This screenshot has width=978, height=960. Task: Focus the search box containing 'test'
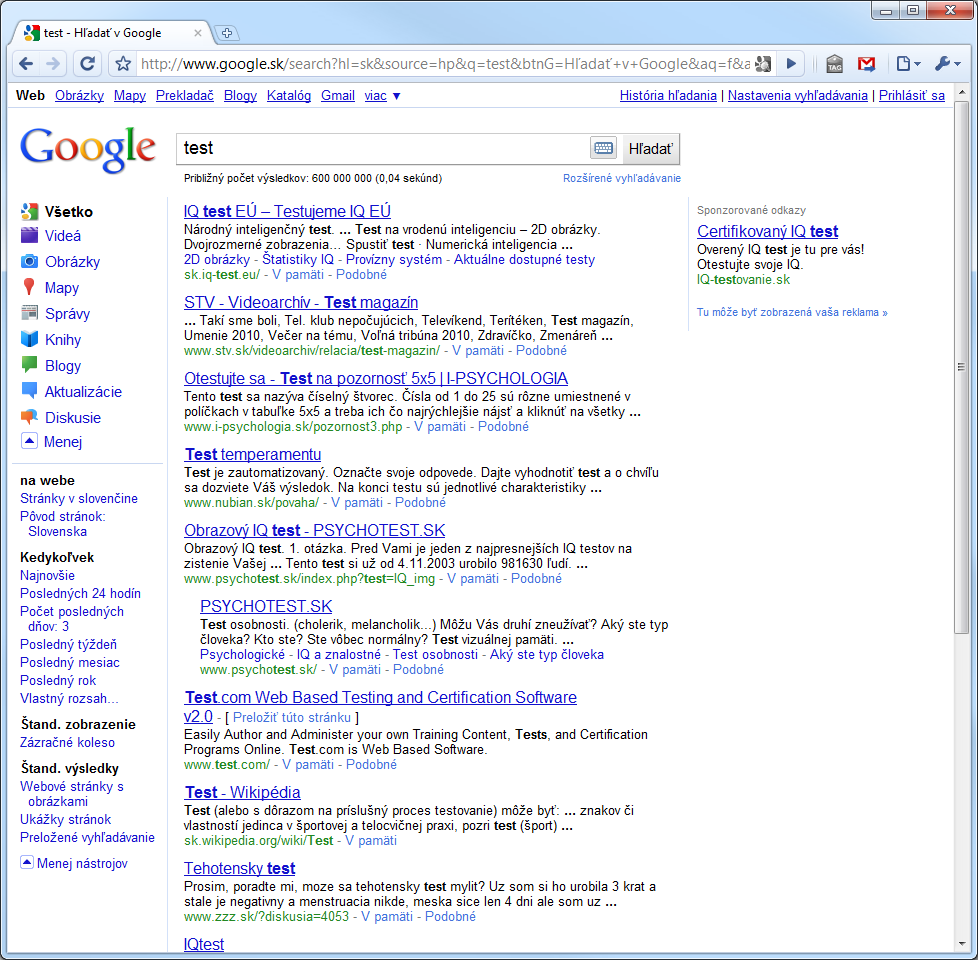[x=383, y=148]
